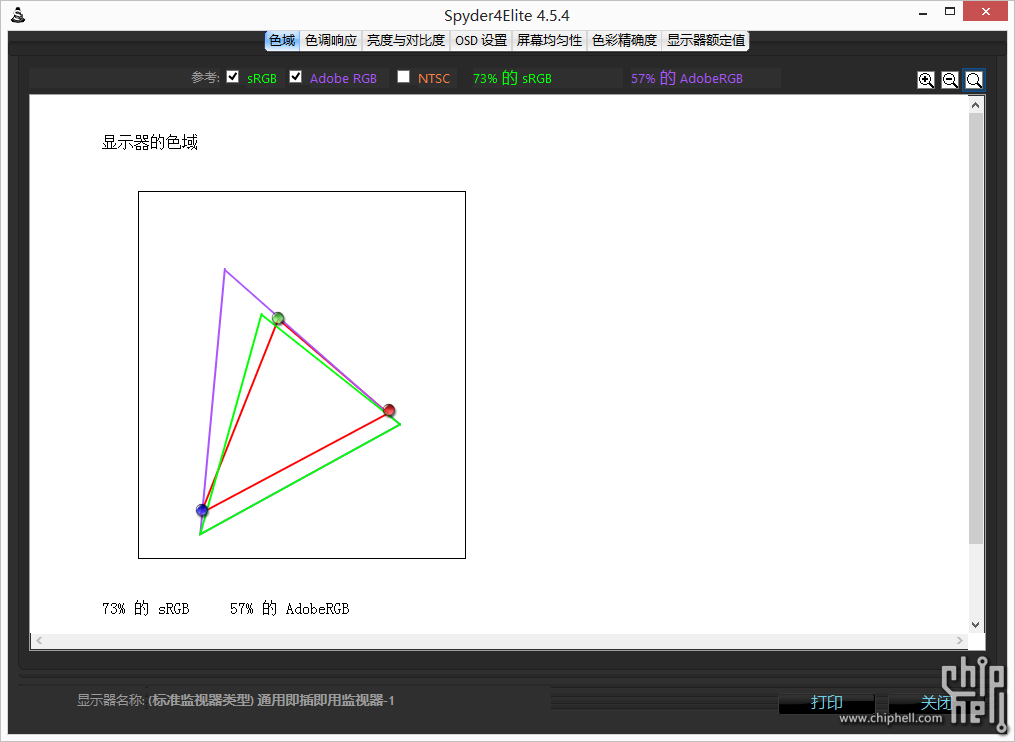Click the 显示器的色域 heading
This screenshot has width=1015, height=742.
pos(150,142)
